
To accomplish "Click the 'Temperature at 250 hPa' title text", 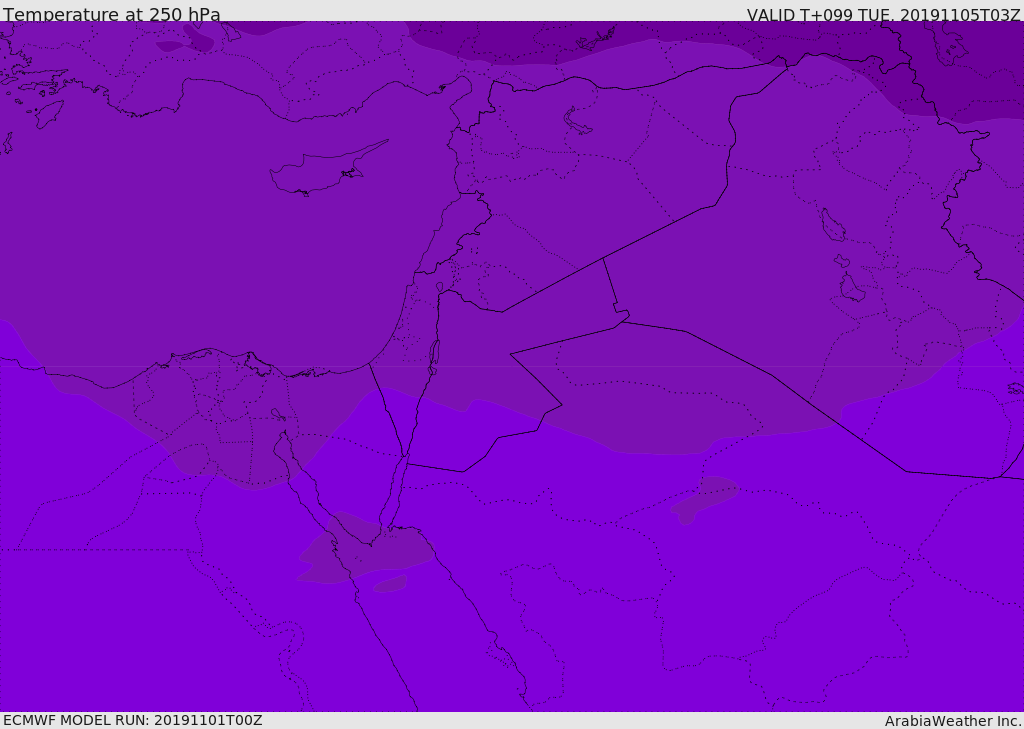I will click(112, 14).
